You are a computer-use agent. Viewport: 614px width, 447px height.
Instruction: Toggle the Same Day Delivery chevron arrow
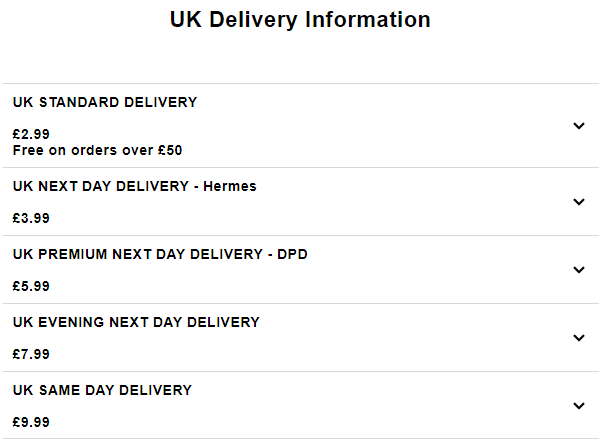(579, 406)
